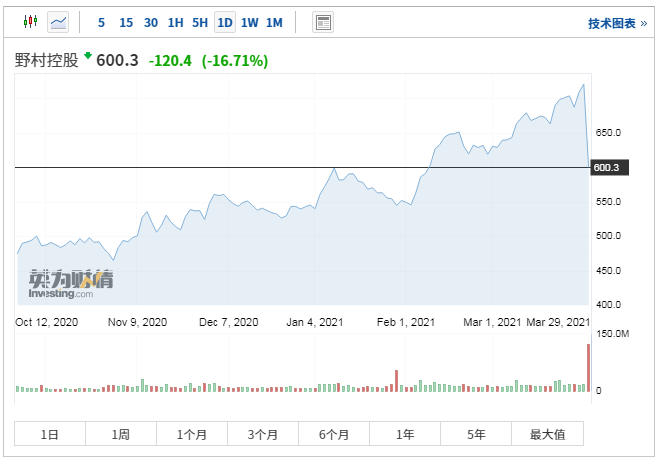The width and height of the screenshot is (659, 457).
Task: Switch range to 最大值
Action: 547,434
